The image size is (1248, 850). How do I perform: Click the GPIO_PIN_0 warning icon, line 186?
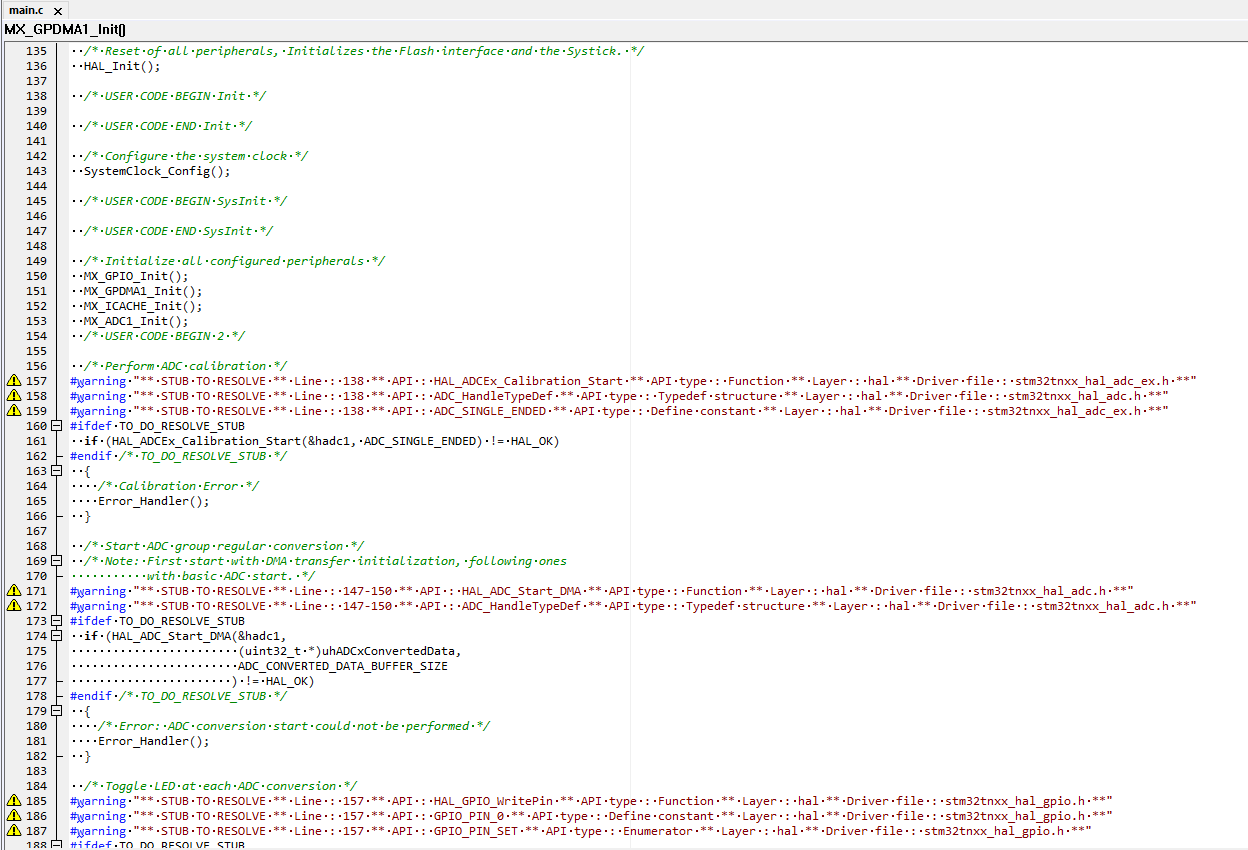click(14, 816)
